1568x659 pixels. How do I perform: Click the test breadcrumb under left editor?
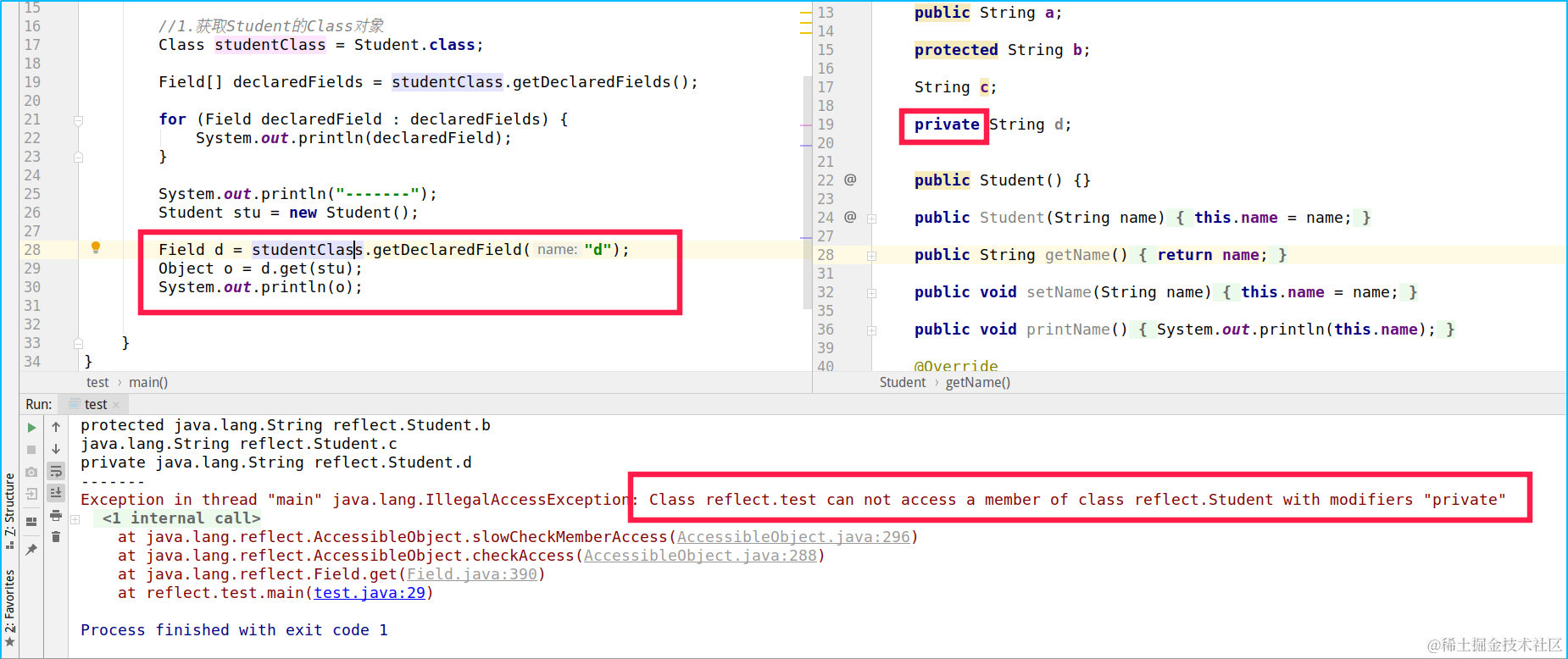click(97, 383)
